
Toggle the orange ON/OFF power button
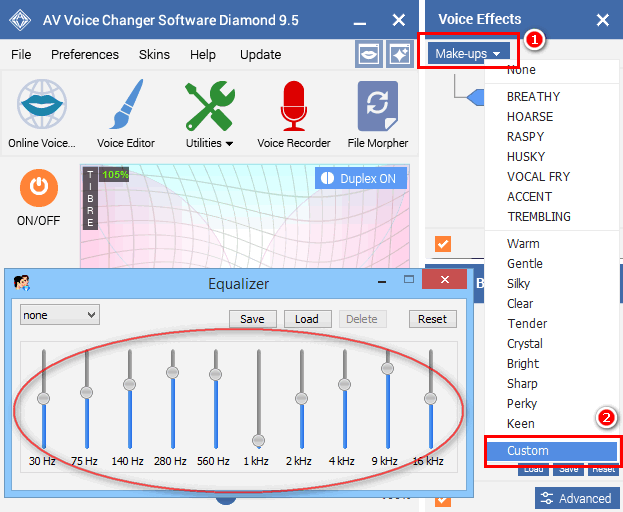click(x=39, y=188)
